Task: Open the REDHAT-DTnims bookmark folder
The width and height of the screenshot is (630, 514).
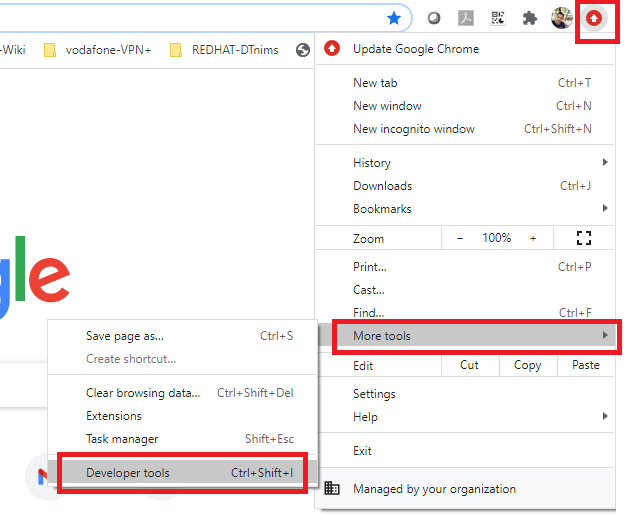Action: pos(224,50)
